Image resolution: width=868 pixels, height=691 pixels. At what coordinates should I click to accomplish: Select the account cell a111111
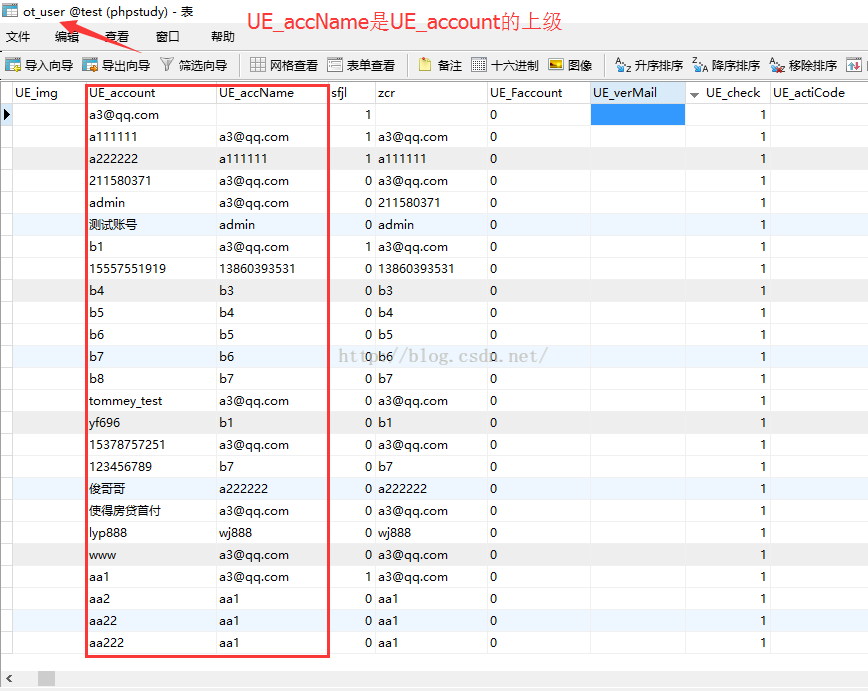[151, 137]
